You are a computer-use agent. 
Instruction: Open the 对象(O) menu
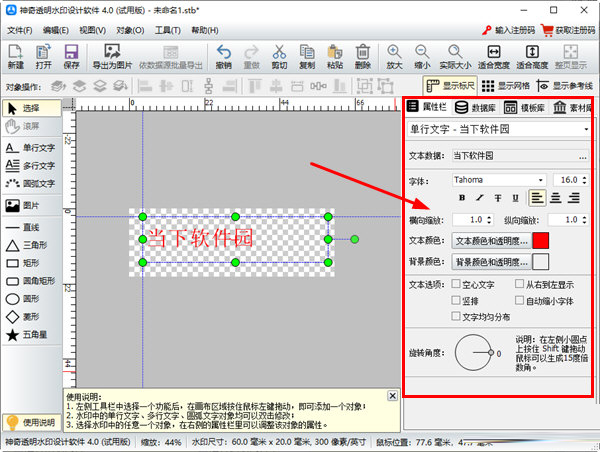click(x=130, y=31)
